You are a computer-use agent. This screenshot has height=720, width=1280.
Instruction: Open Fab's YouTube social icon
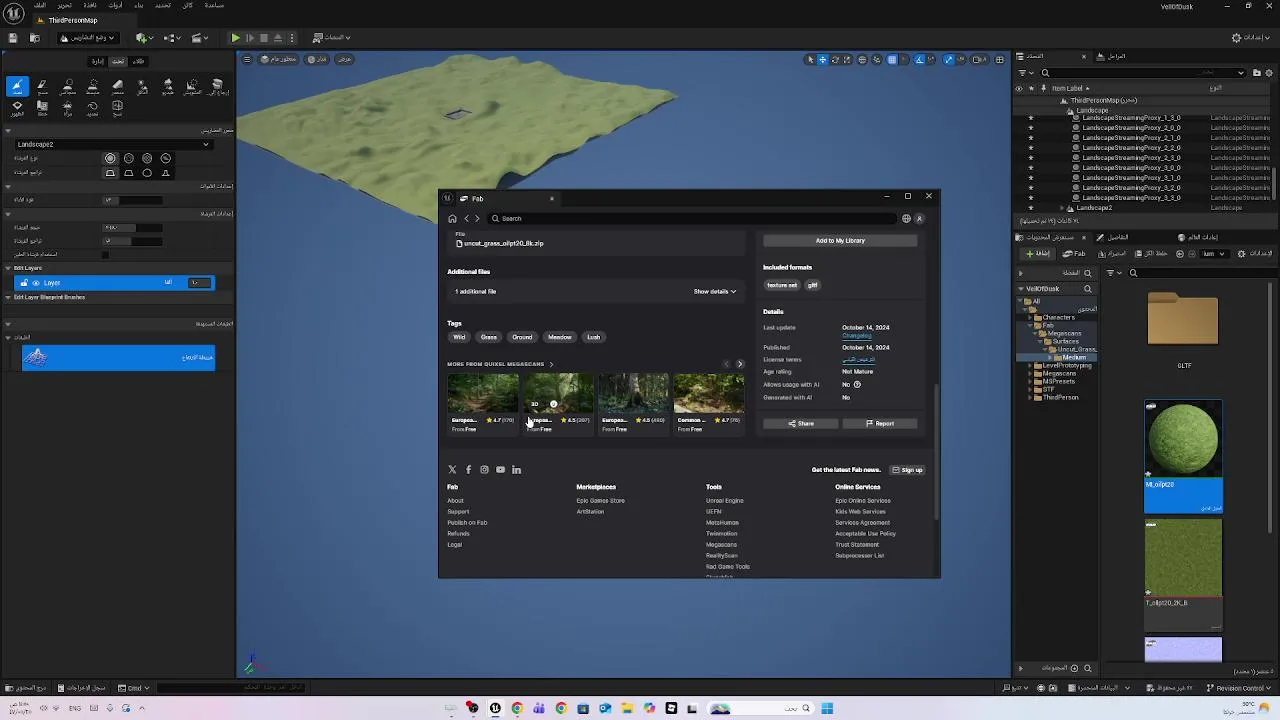point(500,469)
